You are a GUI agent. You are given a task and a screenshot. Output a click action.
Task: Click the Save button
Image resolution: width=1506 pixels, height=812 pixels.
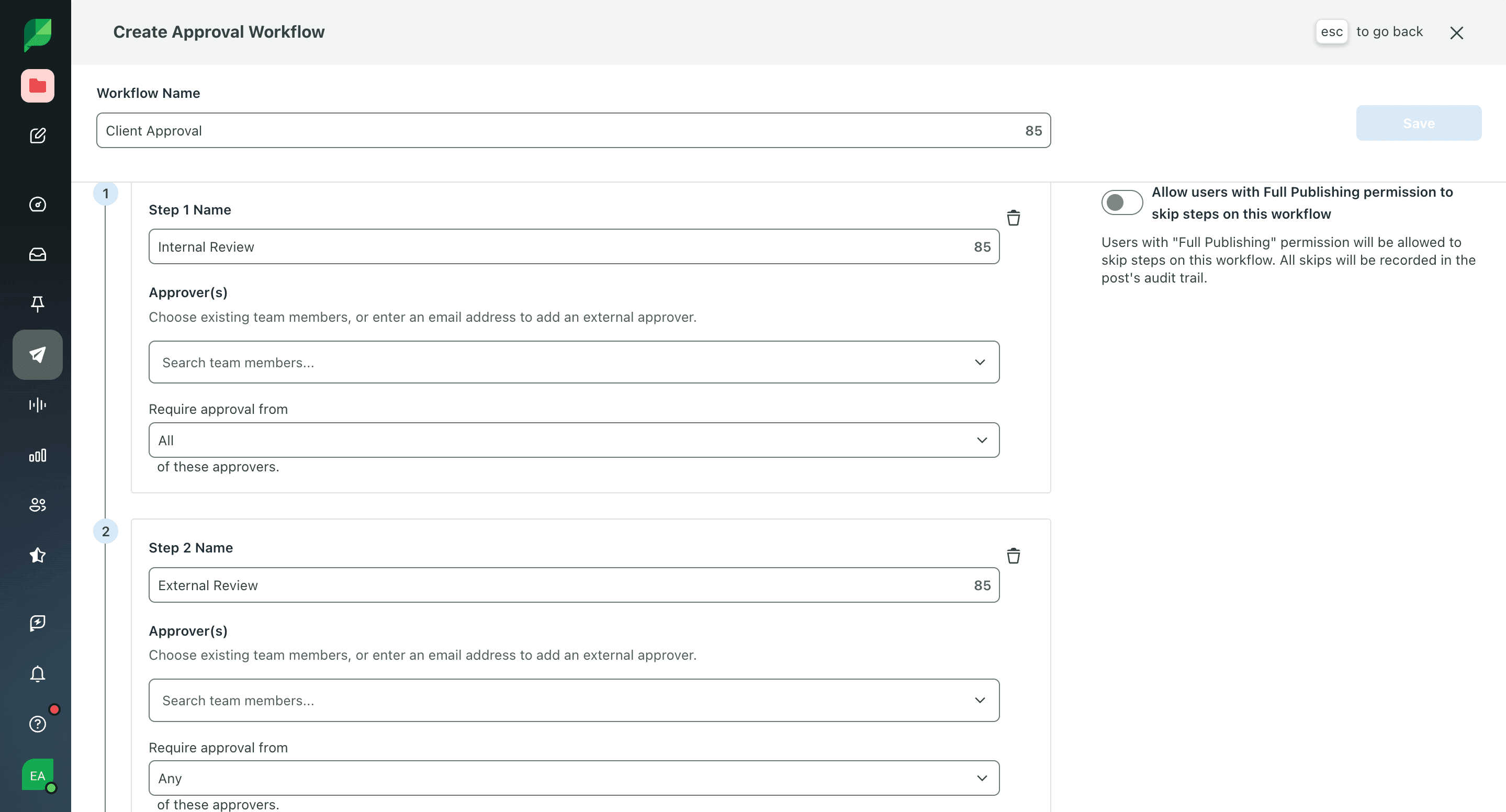(1418, 123)
